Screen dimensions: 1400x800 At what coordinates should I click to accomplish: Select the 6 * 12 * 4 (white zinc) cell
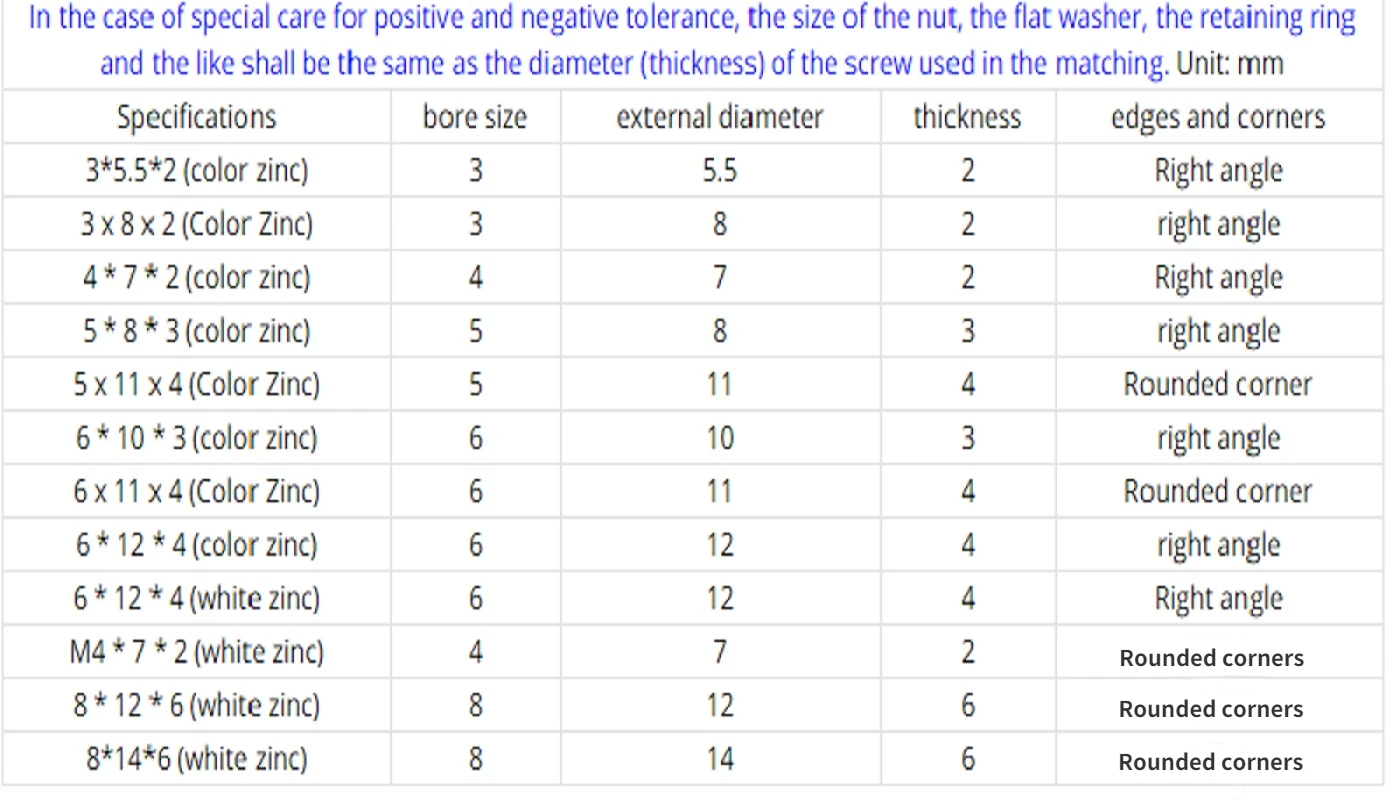click(x=196, y=598)
